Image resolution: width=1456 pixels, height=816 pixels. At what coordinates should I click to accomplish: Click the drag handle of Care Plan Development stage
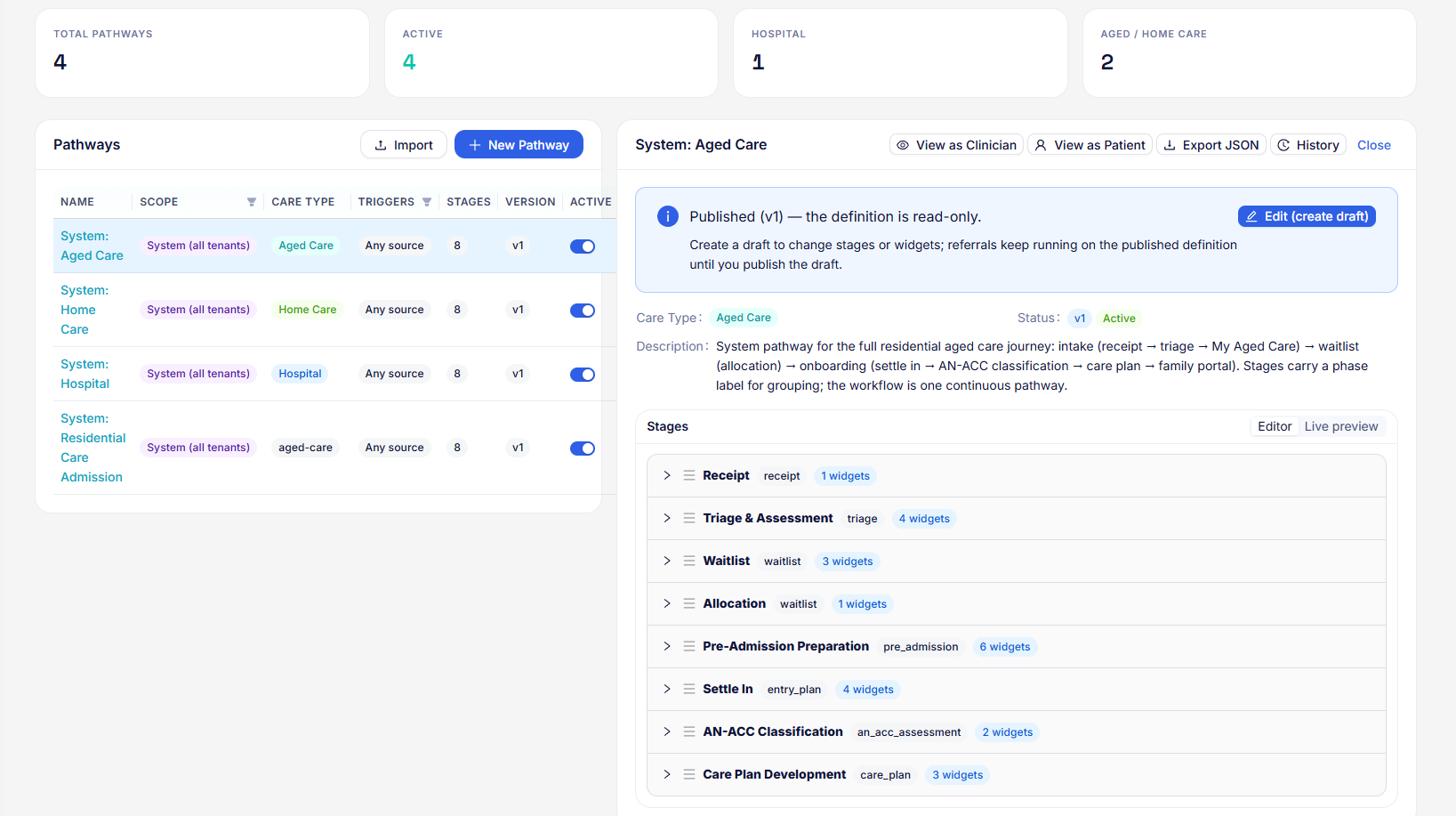[x=689, y=774]
